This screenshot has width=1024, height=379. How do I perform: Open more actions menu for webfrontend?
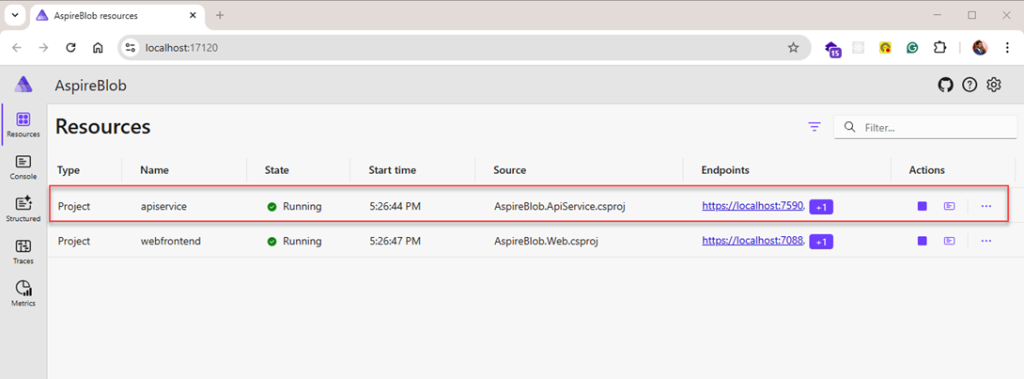[x=986, y=241]
